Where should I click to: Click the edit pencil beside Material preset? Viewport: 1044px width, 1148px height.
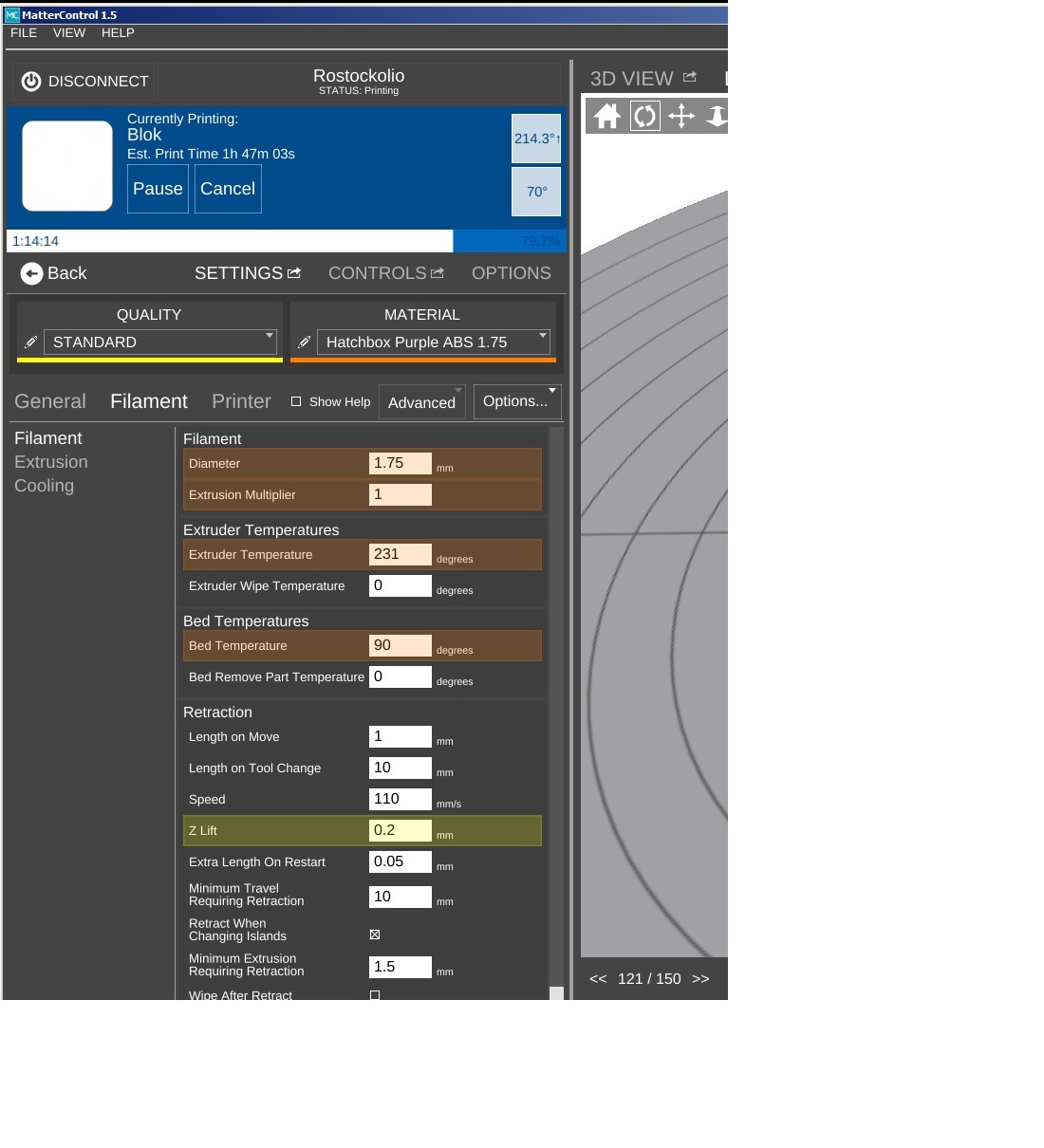pos(304,343)
